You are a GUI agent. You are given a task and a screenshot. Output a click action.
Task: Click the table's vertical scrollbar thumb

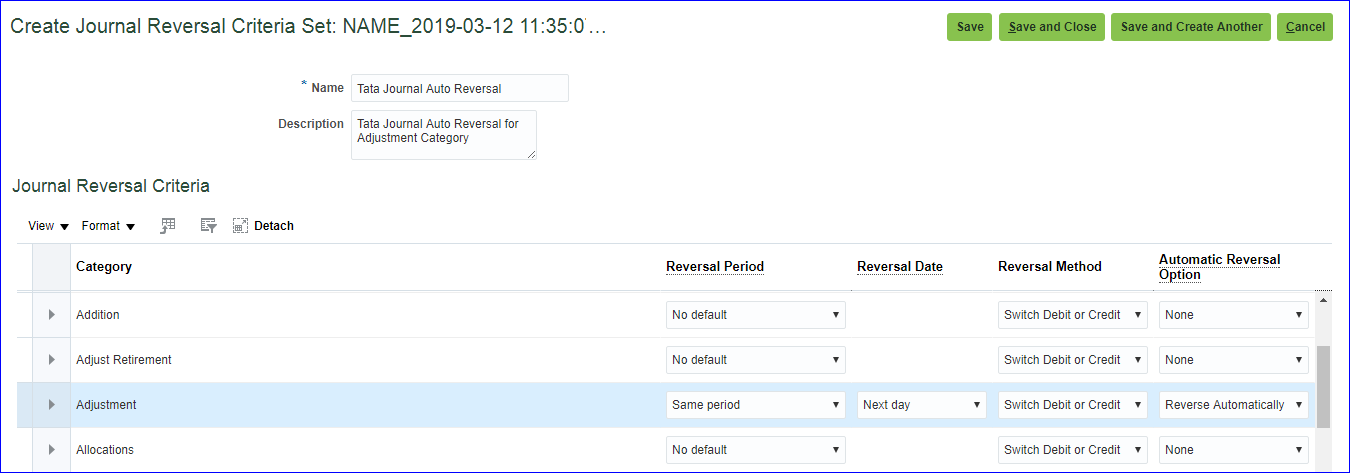1323,386
